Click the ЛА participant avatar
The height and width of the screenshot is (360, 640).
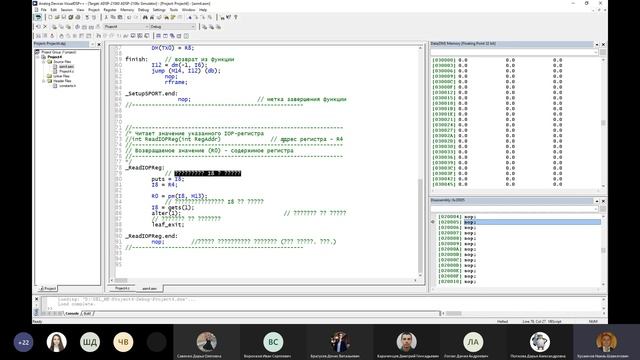pyautogui.click(x=473, y=342)
